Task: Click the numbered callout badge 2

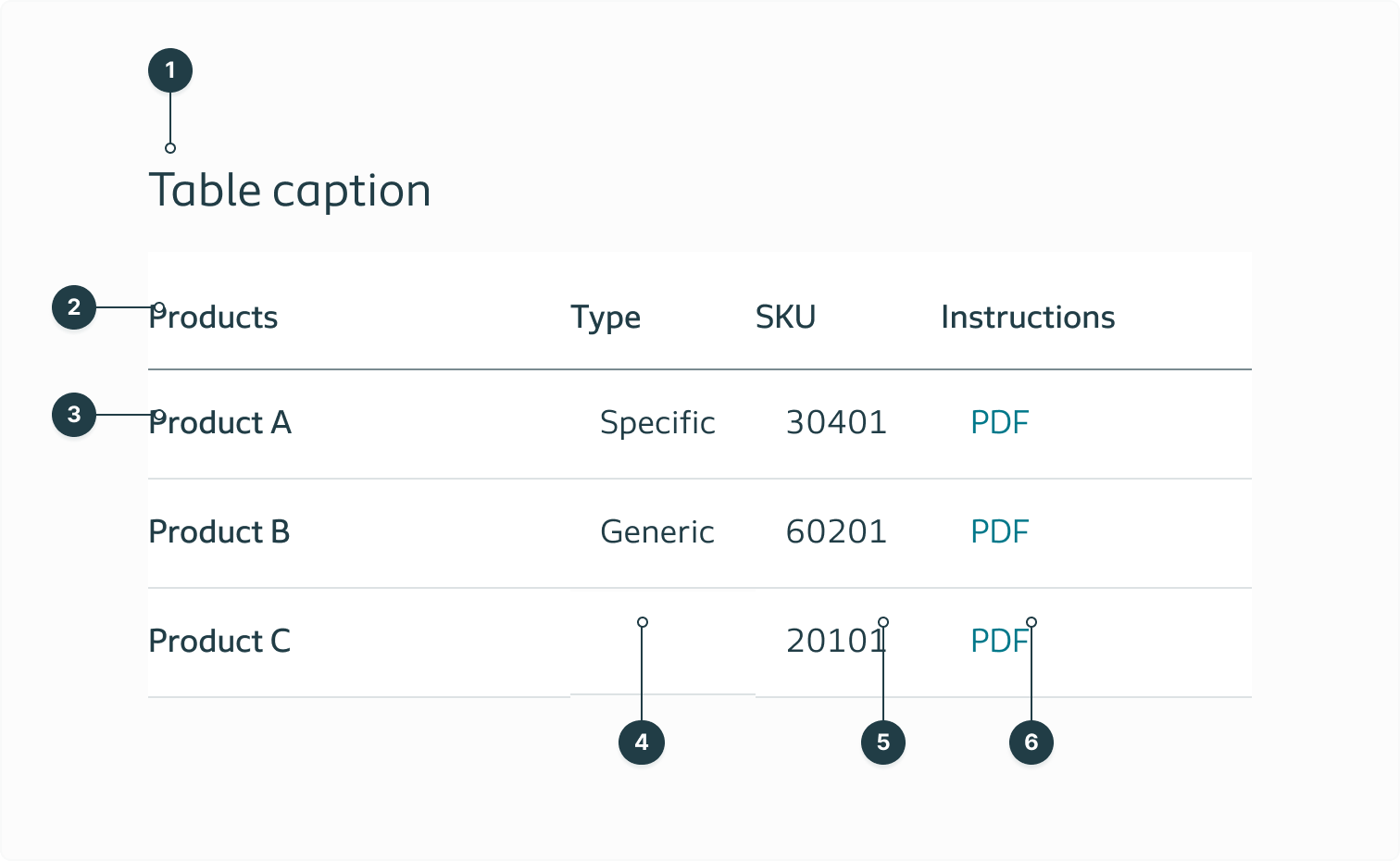Action: point(73,308)
